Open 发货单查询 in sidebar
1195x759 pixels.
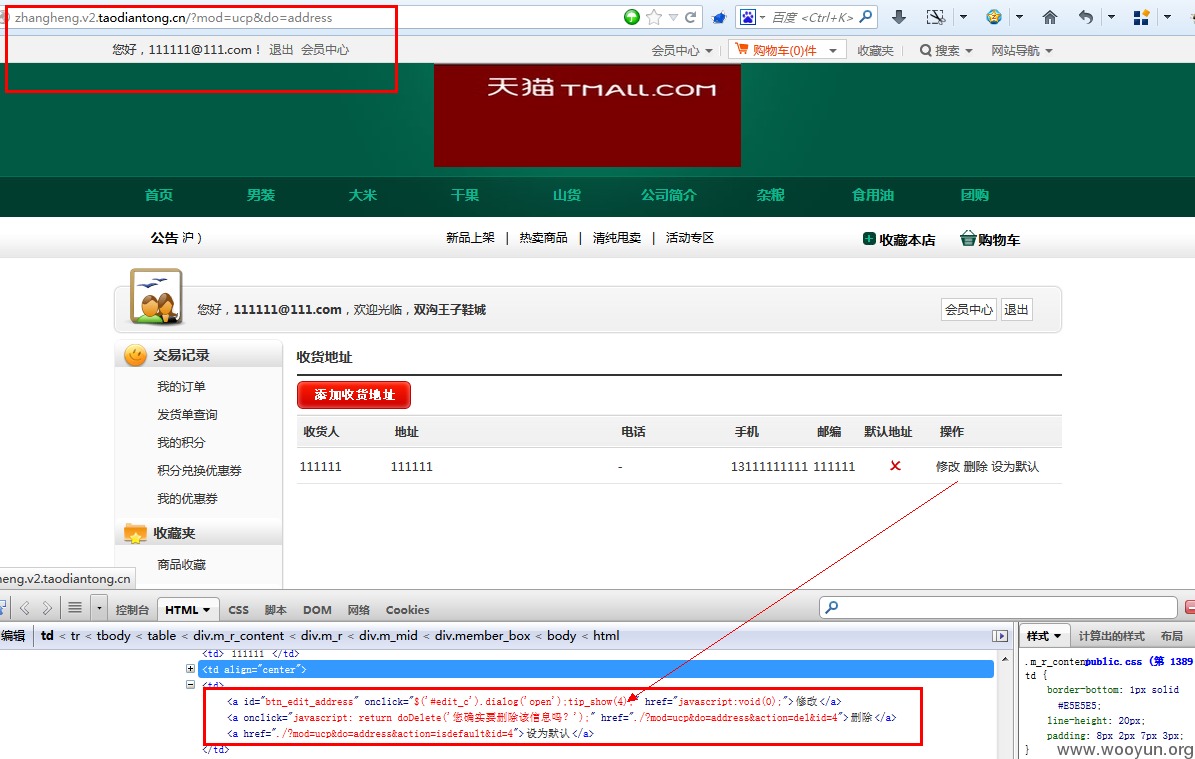tap(187, 415)
